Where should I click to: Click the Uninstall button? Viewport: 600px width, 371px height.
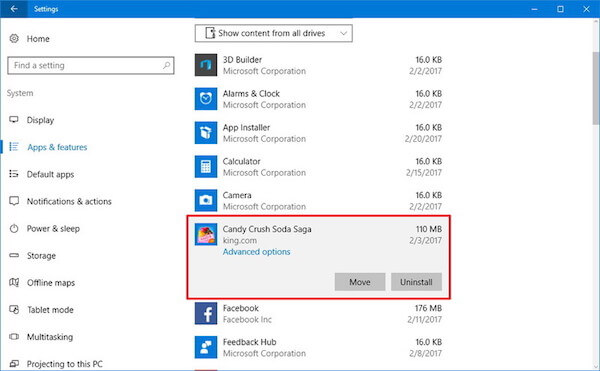416,282
